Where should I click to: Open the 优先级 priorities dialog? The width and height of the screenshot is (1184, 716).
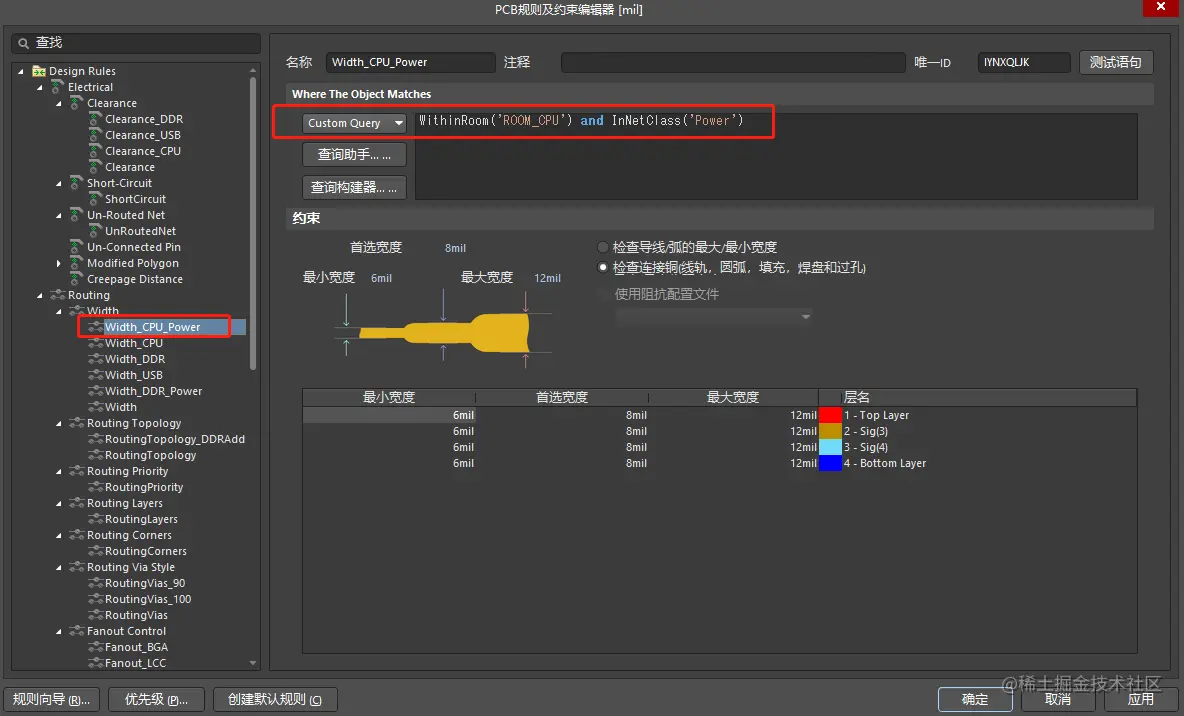(x=156, y=699)
